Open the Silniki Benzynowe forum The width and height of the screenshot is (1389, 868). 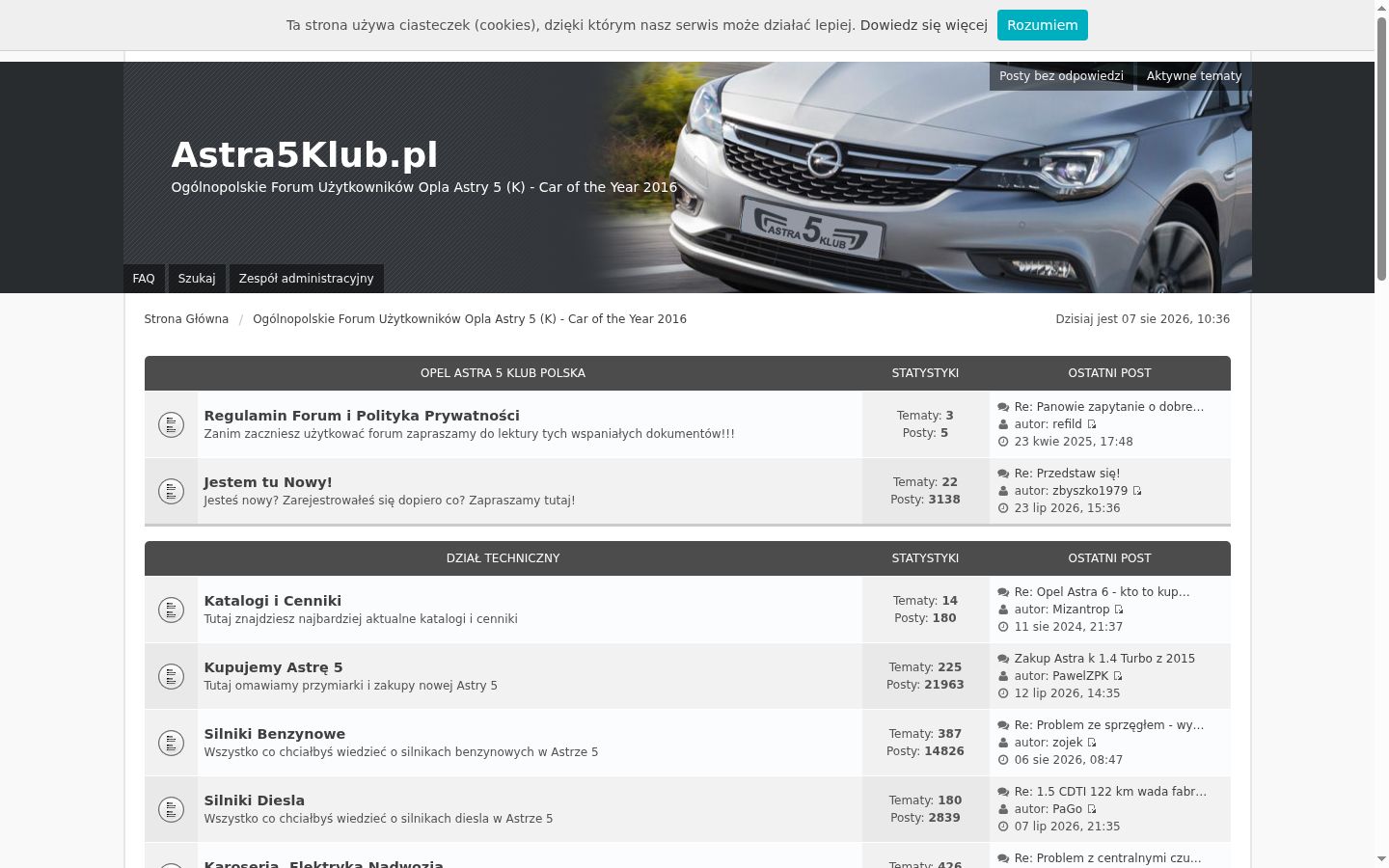(275, 734)
